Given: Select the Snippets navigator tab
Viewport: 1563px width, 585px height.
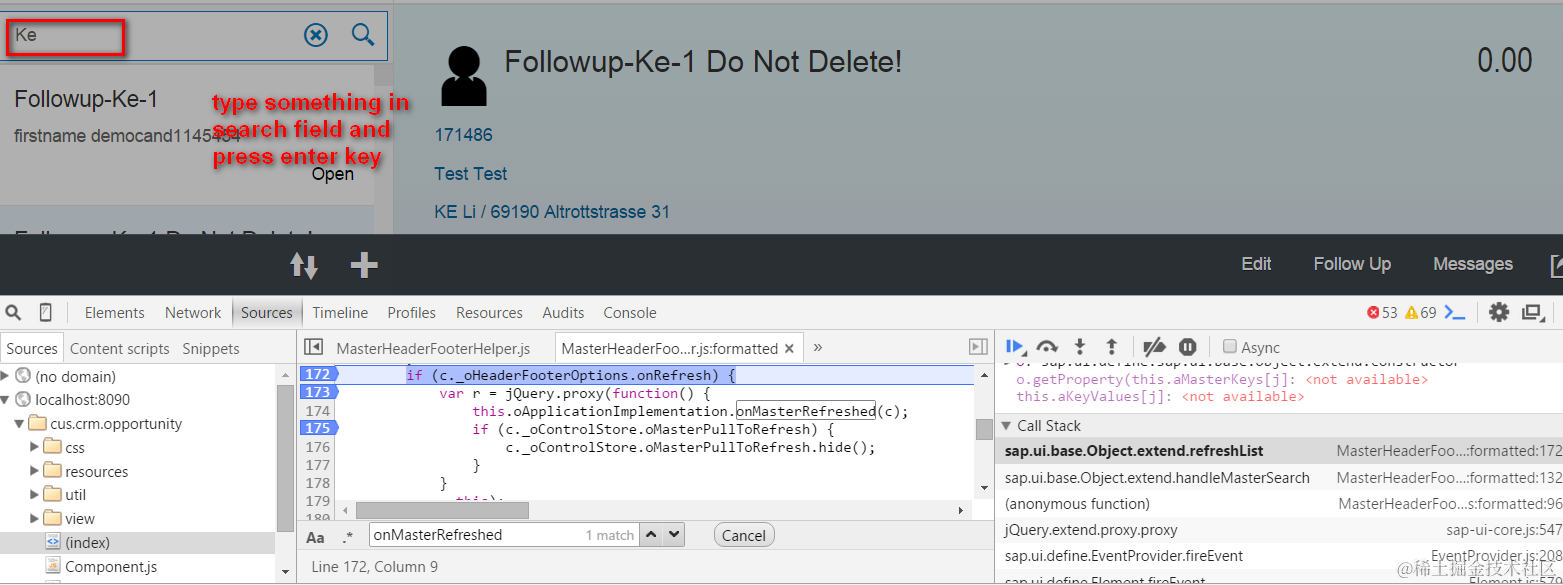Looking at the screenshot, I should 211,349.
